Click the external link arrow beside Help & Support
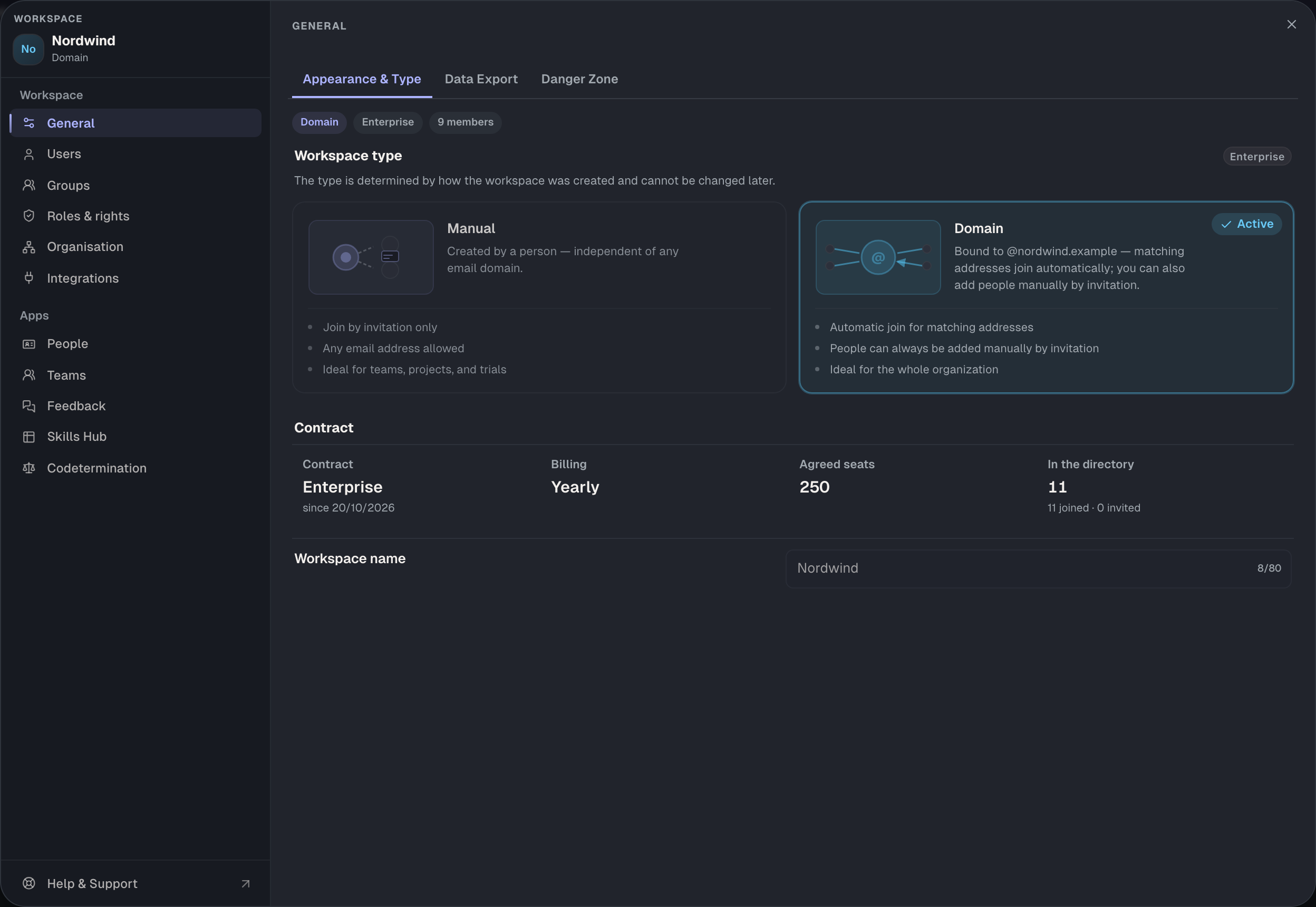1316x907 pixels. 246,884
